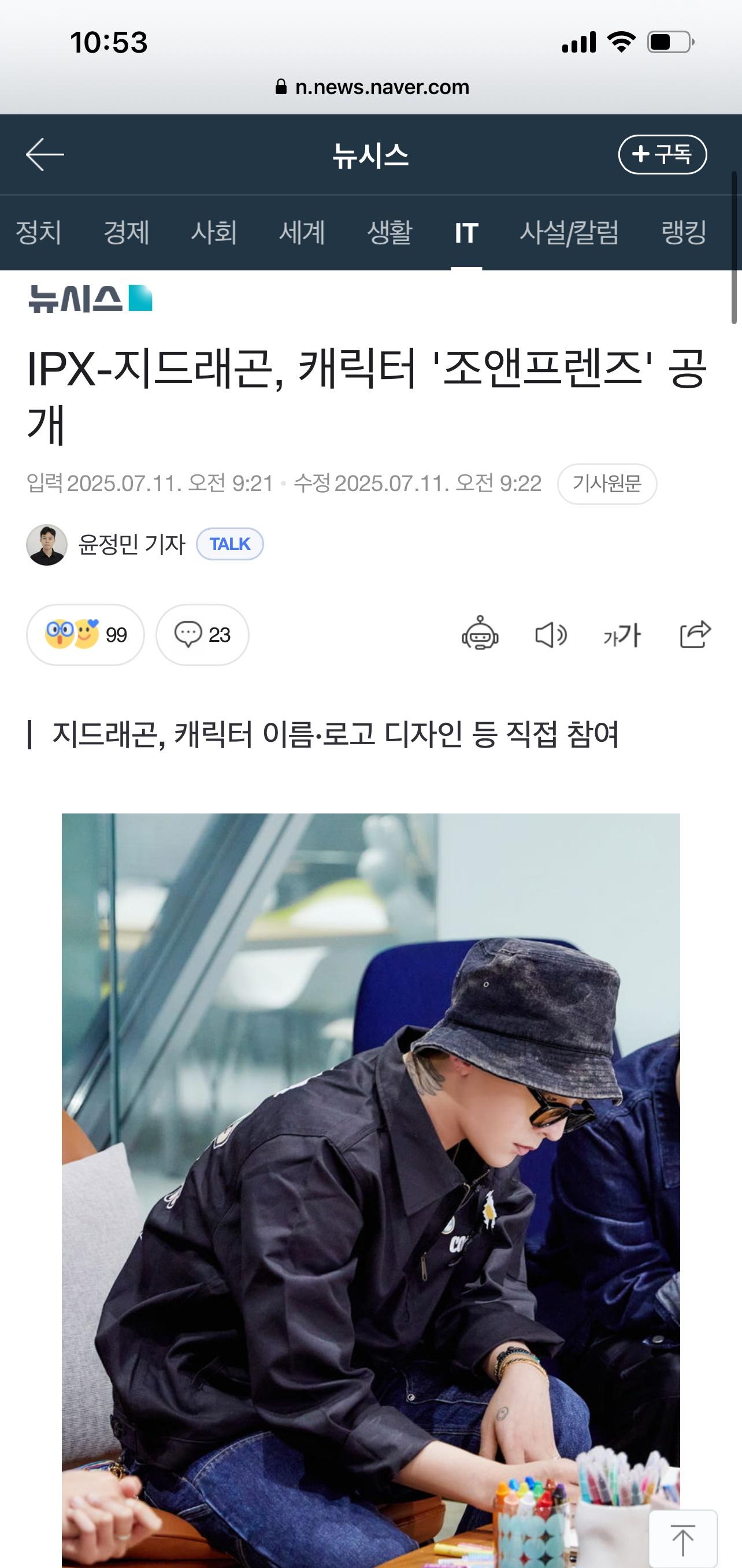Tap the reaction emoji count 99

tap(85, 634)
